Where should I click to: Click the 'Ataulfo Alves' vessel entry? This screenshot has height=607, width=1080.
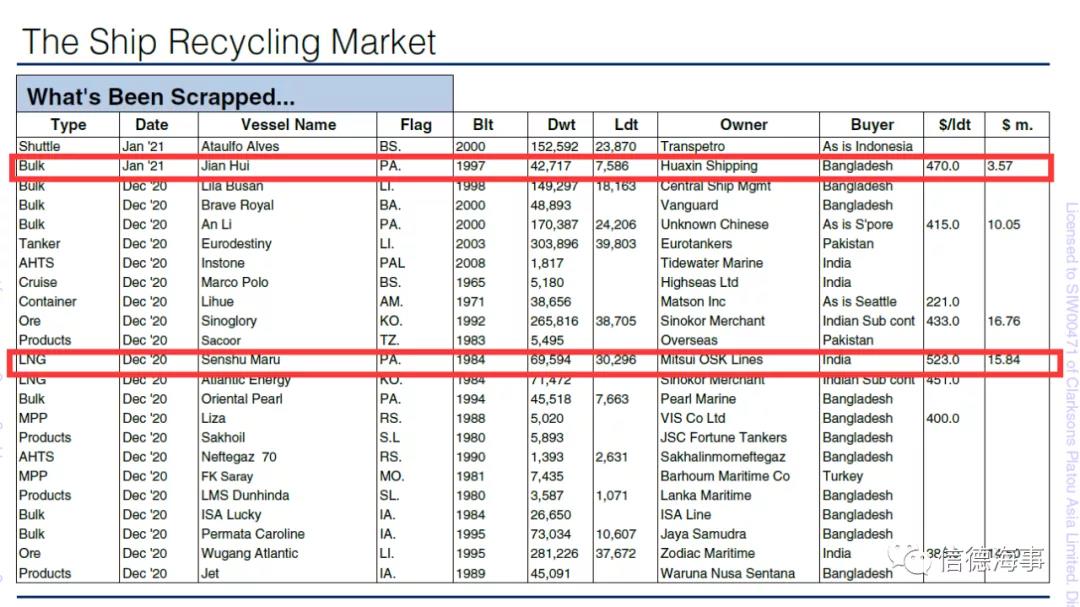point(240,146)
